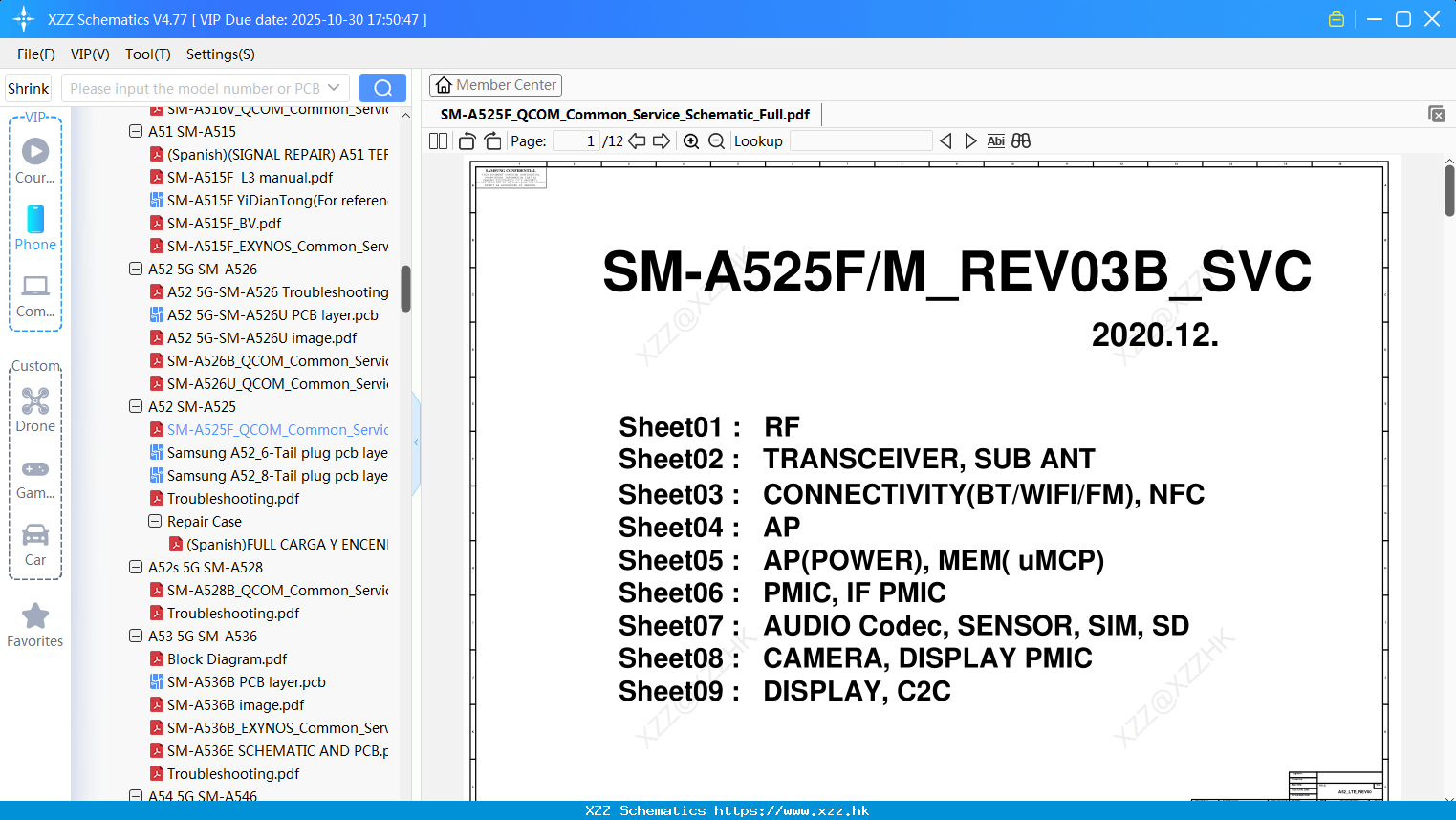Open SM-A515F_BV.pdf file

224,223
